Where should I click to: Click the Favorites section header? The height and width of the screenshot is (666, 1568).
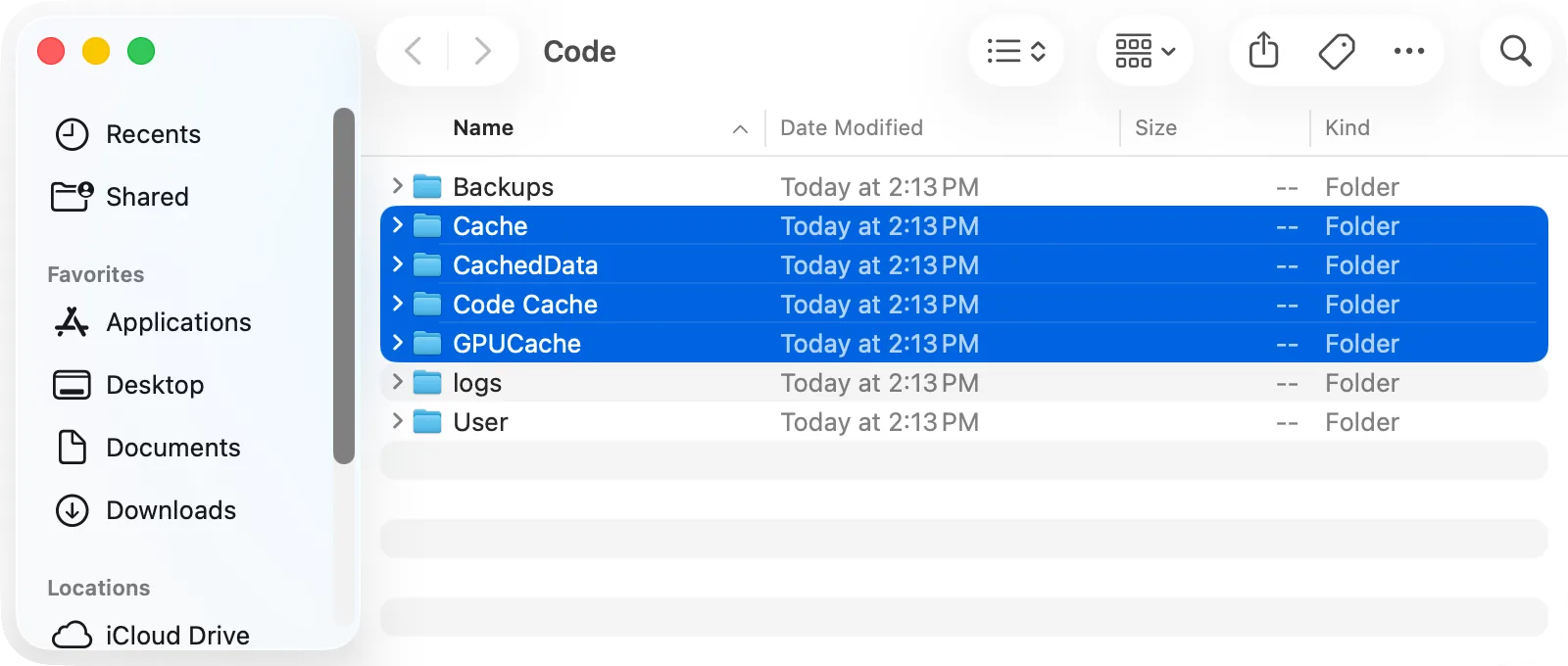pyautogui.click(x=96, y=275)
